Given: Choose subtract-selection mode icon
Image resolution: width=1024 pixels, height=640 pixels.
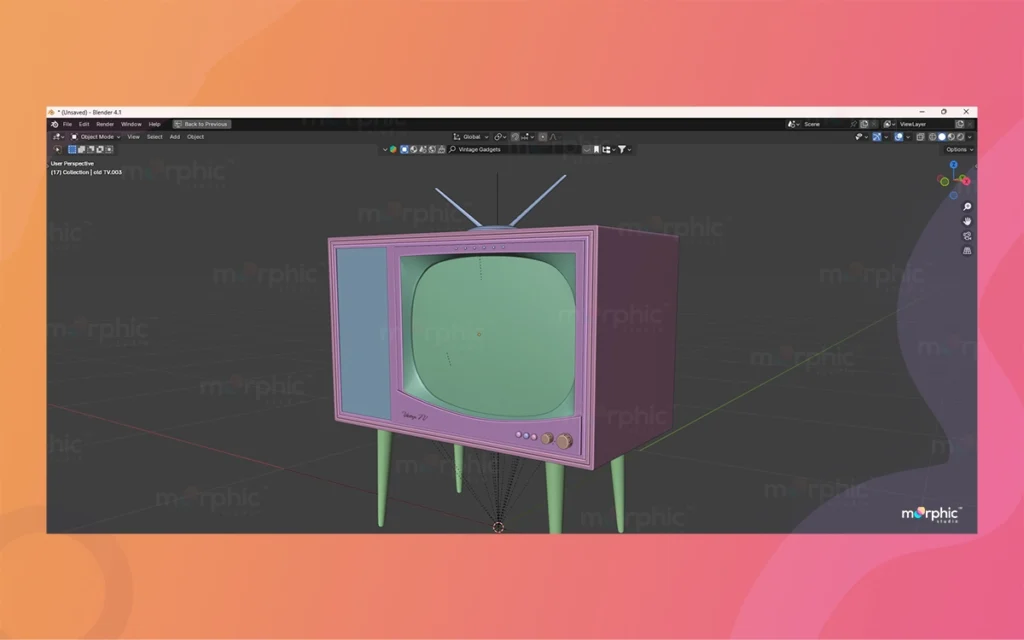Looking at the screenshot, I should pos(91,150).
